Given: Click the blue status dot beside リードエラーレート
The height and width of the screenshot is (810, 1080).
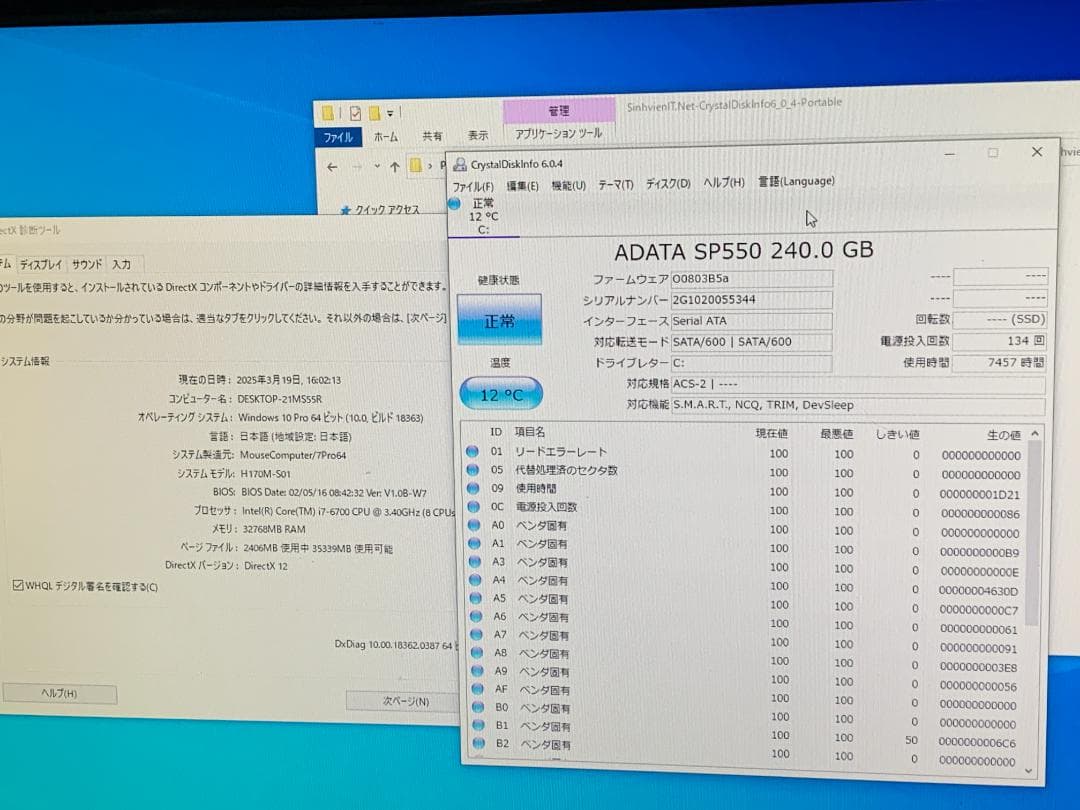Looking at the screenshot, I should [x=471, y=451].
